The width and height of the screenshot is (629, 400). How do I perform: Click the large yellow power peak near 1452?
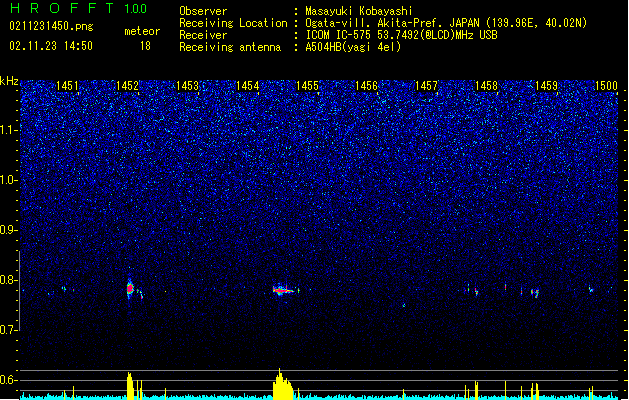click(x=130, y=386)
